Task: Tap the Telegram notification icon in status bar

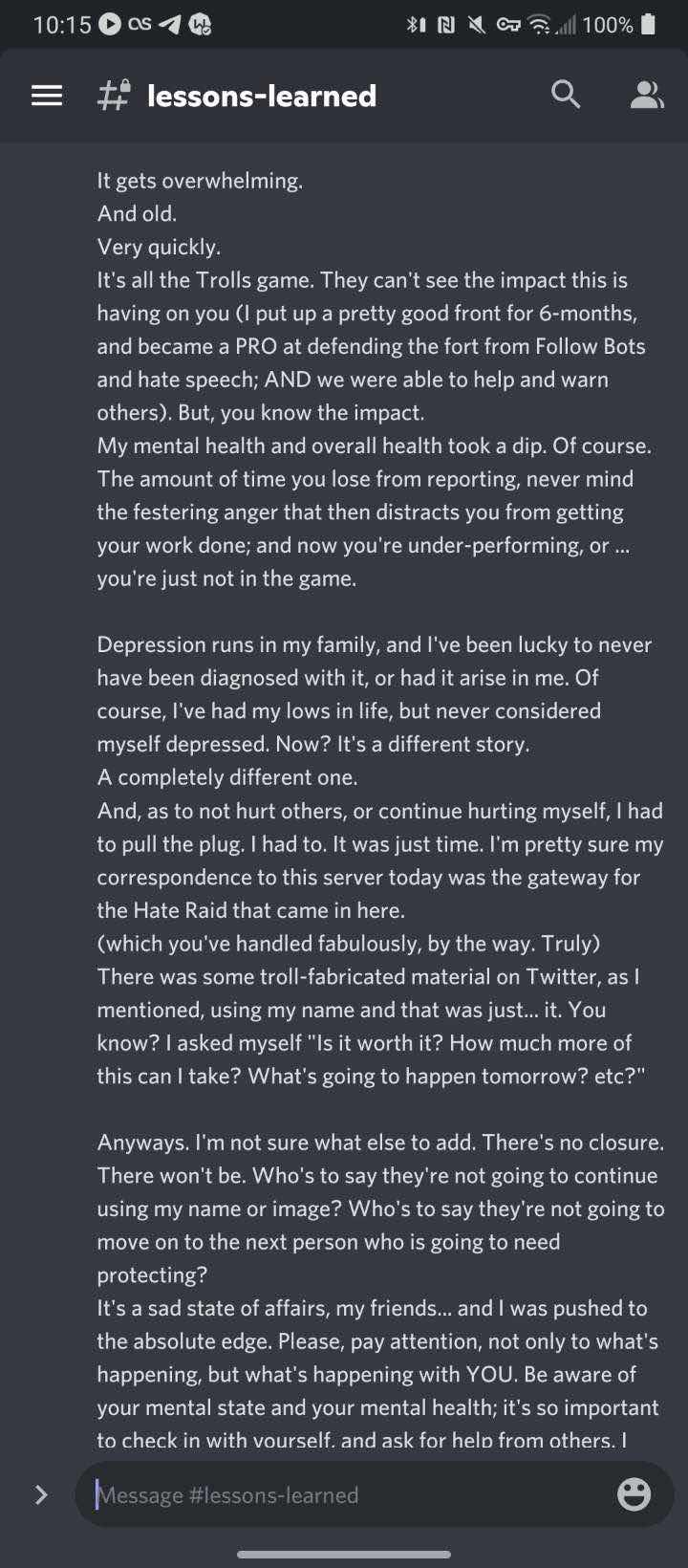Action: click(x=170, y=26)
